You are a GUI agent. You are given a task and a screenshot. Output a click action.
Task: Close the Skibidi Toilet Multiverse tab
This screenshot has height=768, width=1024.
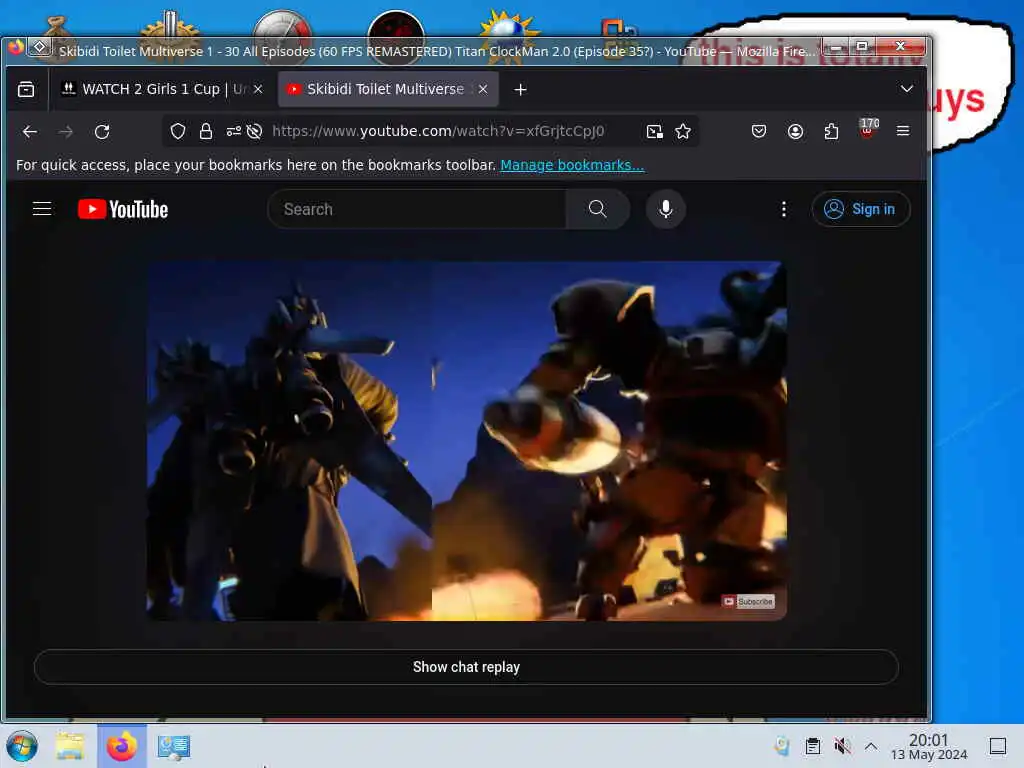[483, 89]
